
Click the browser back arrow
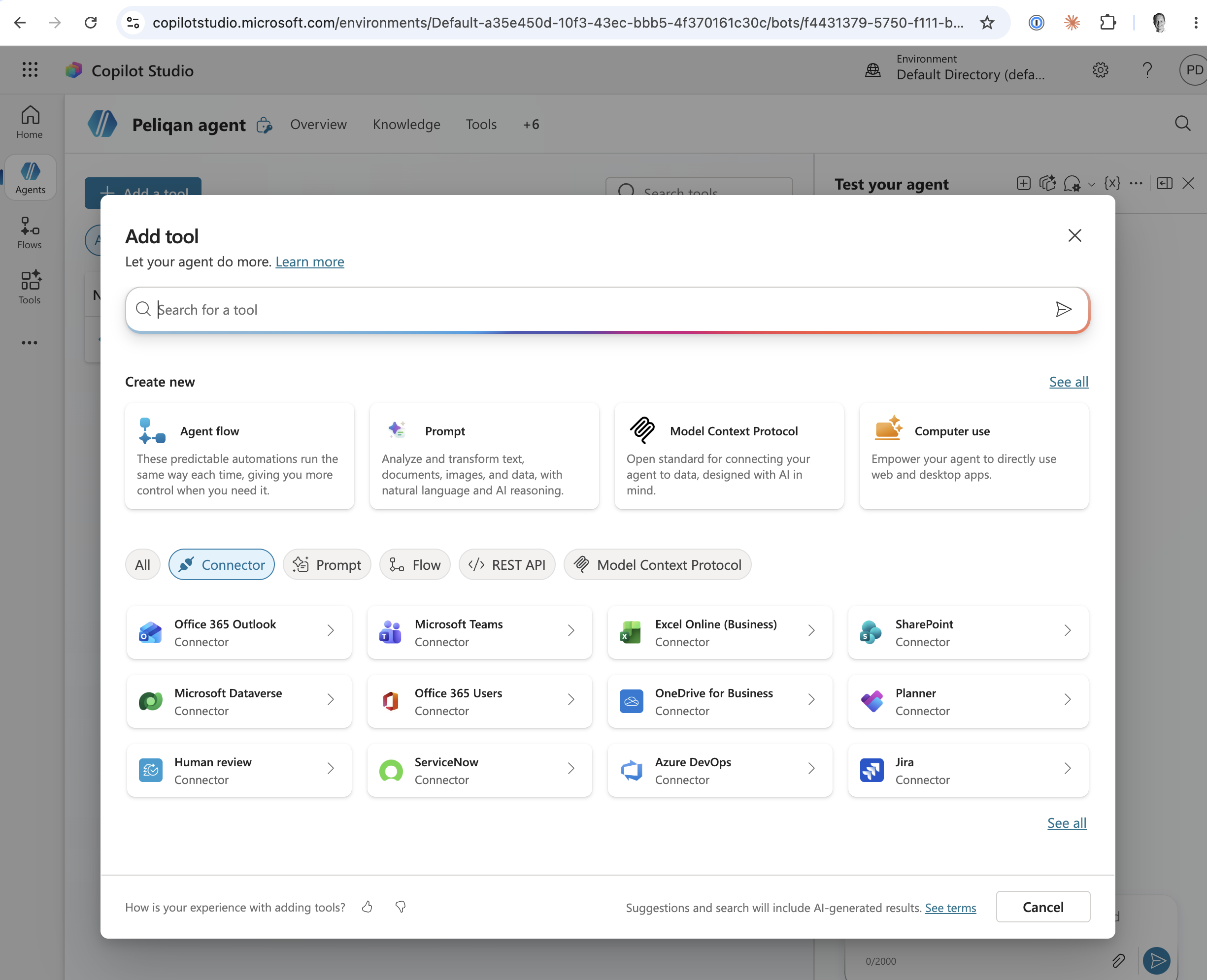click(x=20, y=23)
